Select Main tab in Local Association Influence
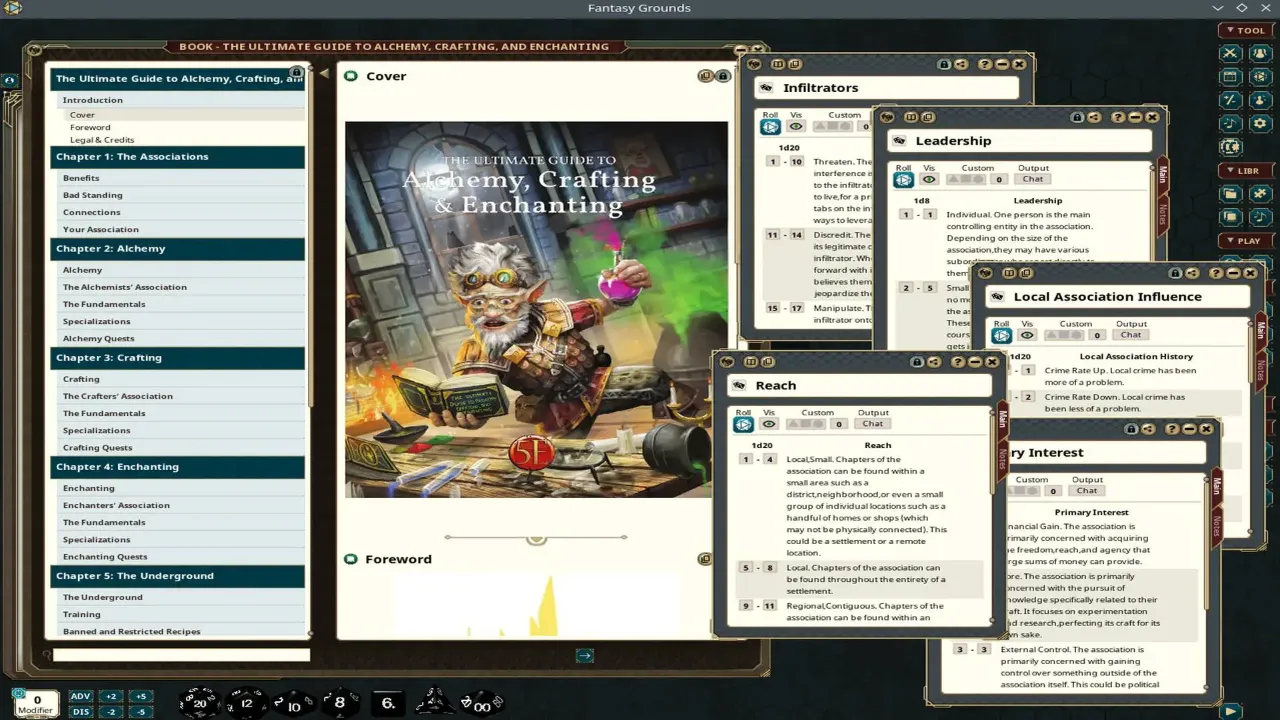 tap(1261, 331)
